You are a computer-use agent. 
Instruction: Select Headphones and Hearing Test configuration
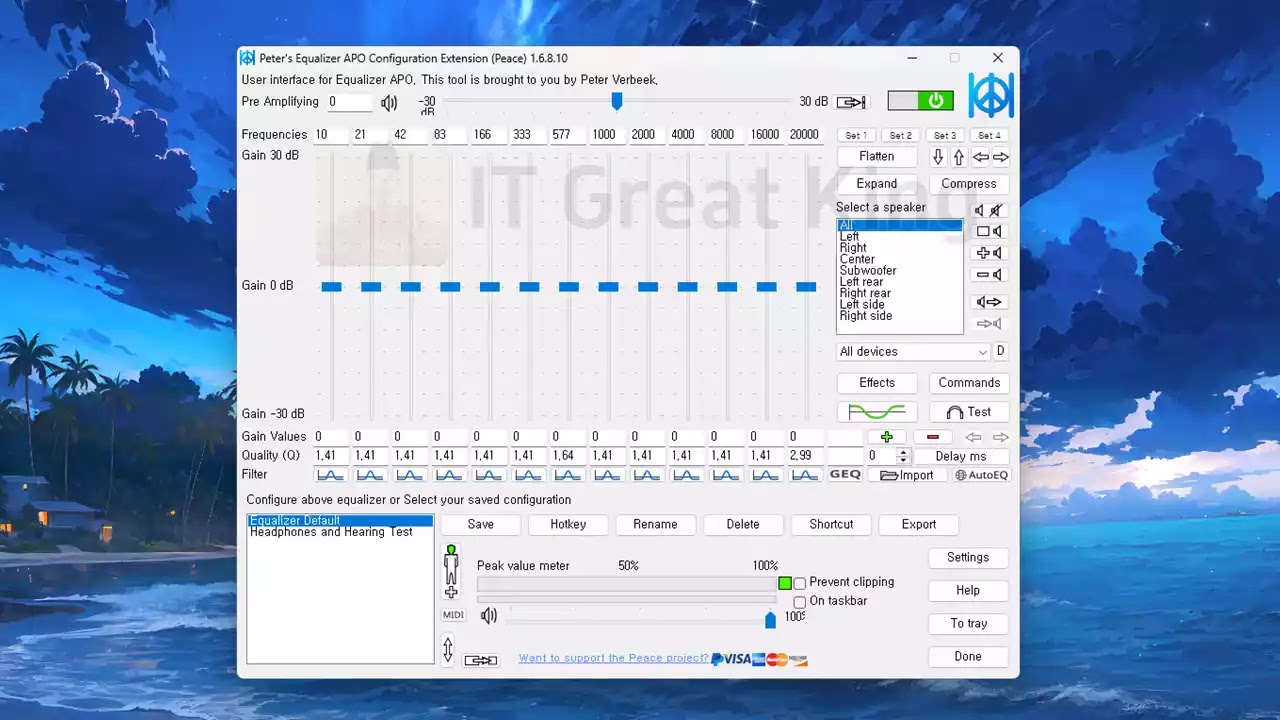[331, 532]
